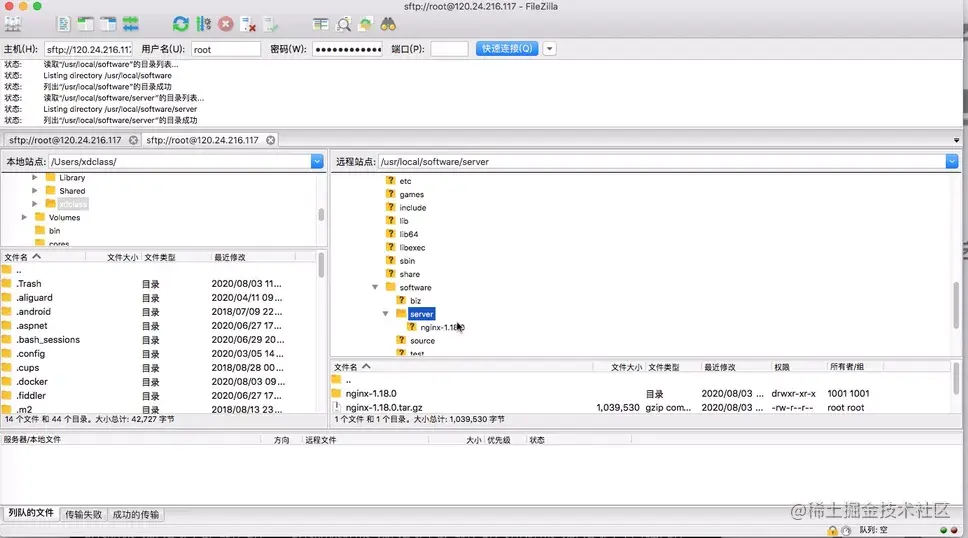Expand the Shared folder in local tree
The width and height of the screenshot is (968, 538).
click(35, 190)
